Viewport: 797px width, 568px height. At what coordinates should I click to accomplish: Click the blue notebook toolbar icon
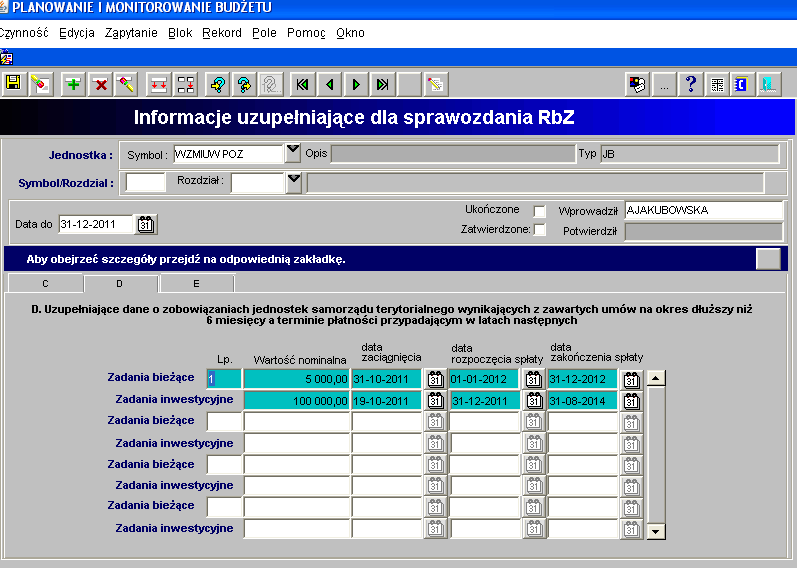[x=742, y=84]
